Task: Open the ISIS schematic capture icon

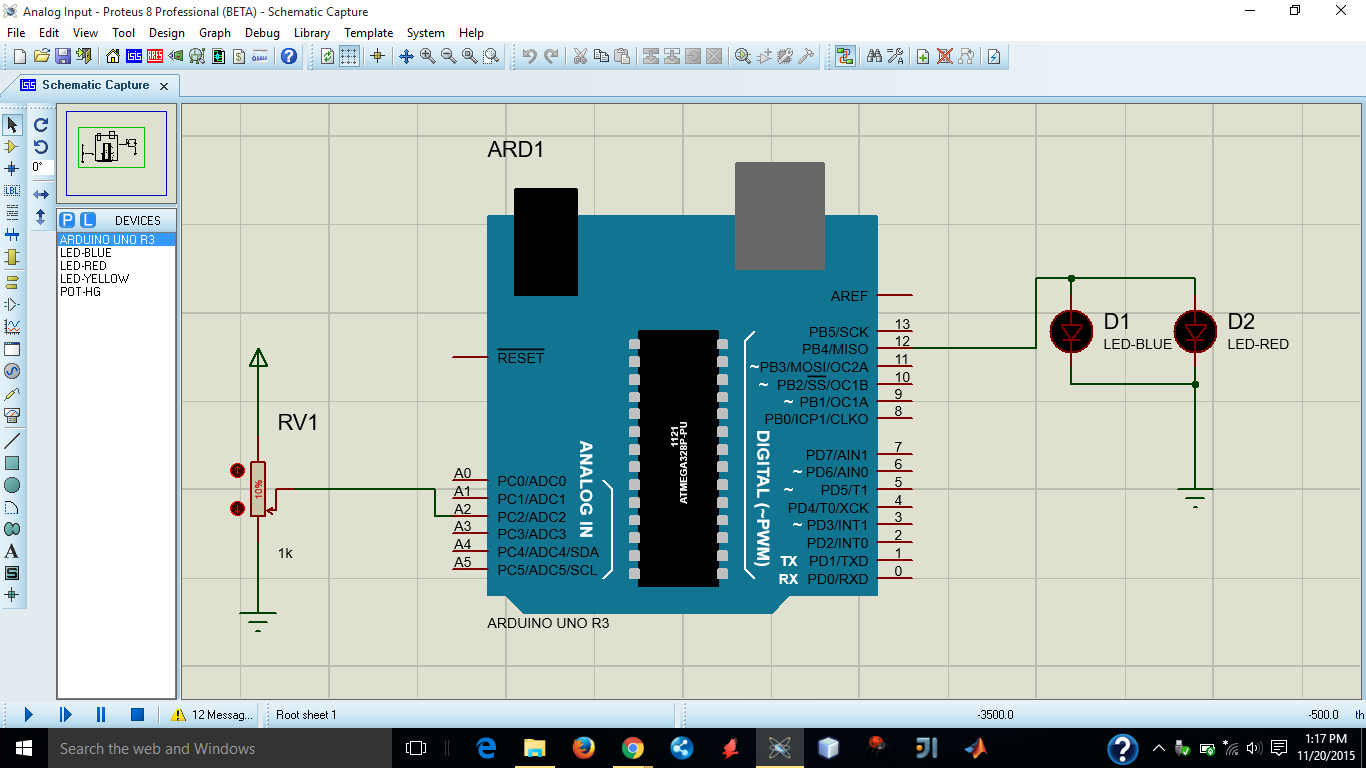Action: pyautogui.click(x=134, y=56)
